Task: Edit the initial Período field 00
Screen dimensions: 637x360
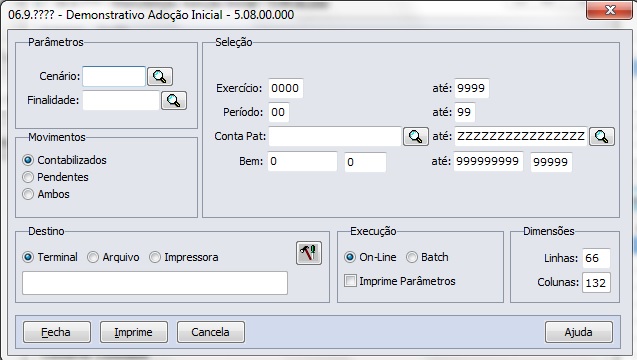Action: tap(279, 112)
